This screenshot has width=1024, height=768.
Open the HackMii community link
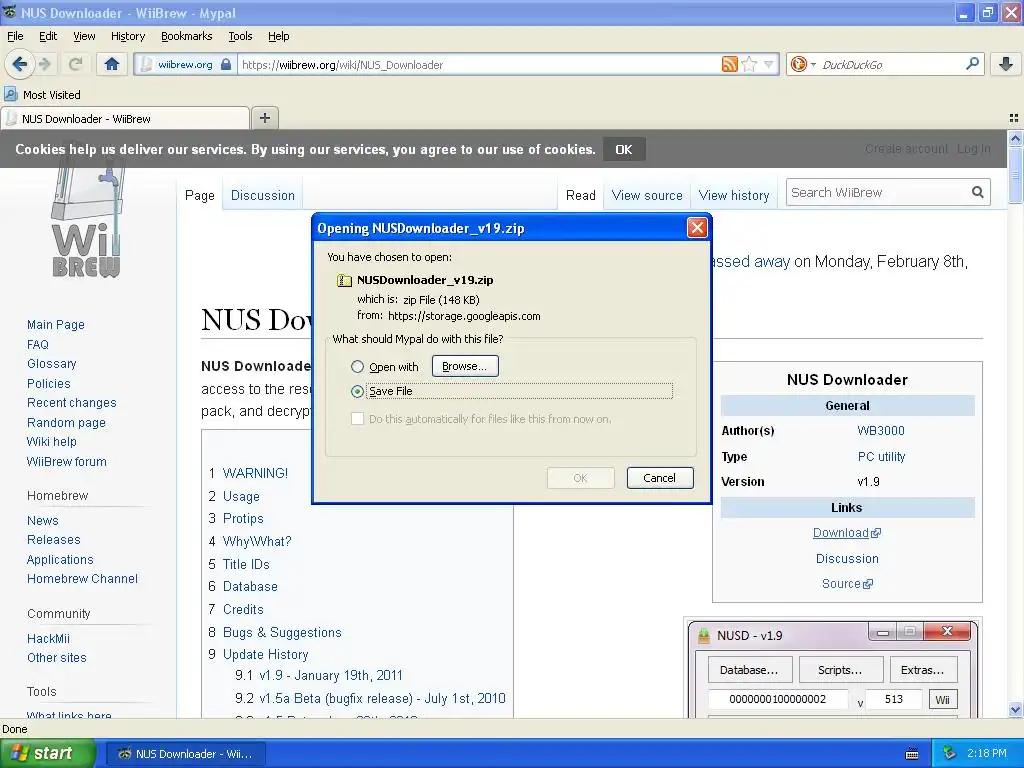48,639
